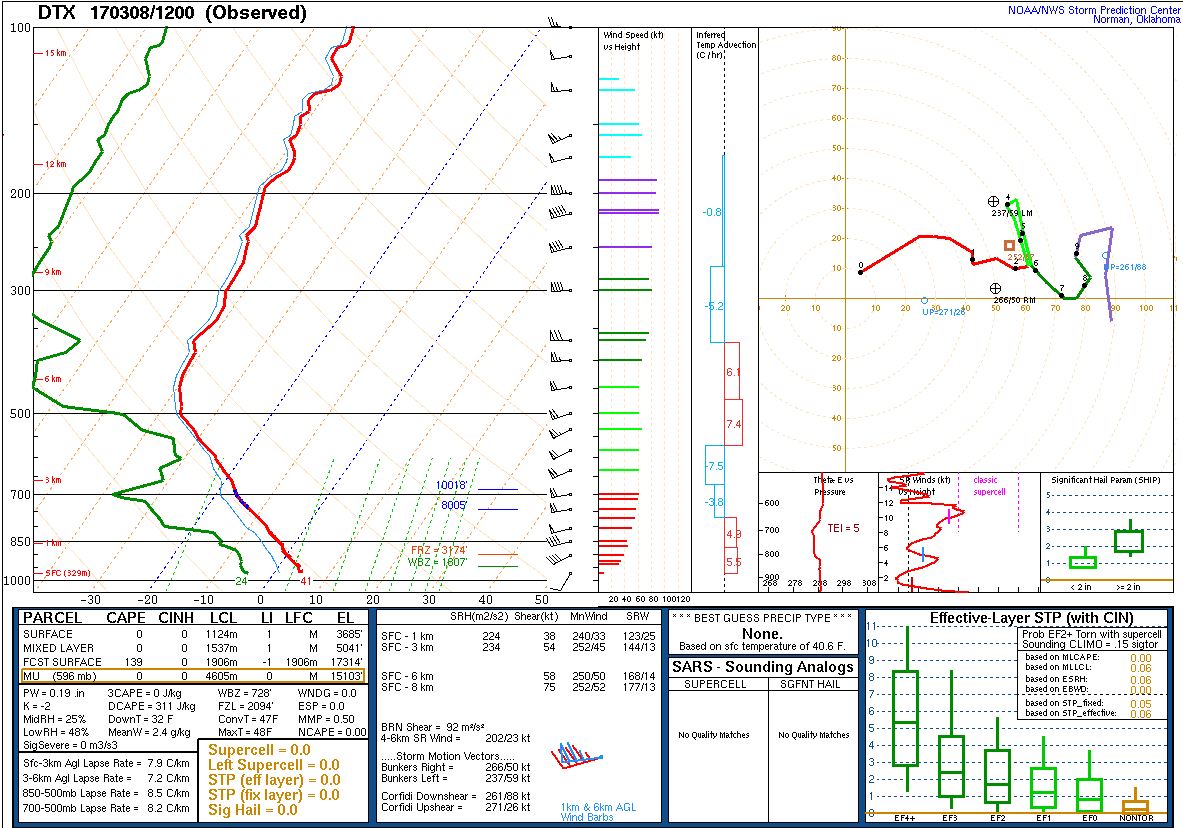The height and width of the screenshot is (828, 1183).
Task: Click the '>= 2 in' SHIP box plot
Action: tap(1129, 540)
